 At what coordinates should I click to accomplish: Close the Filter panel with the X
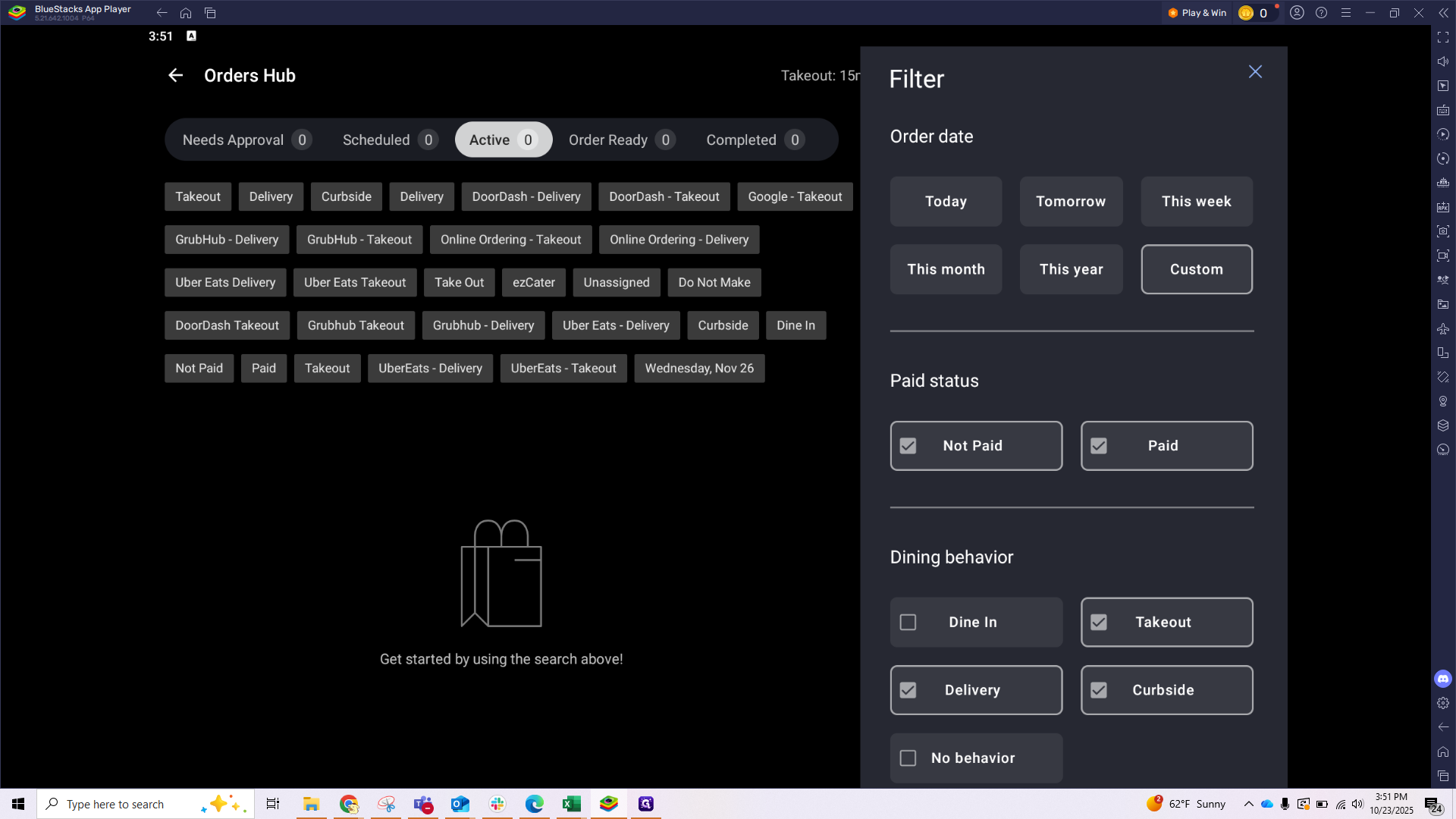pyautogui.click(x=1255, y=71)
